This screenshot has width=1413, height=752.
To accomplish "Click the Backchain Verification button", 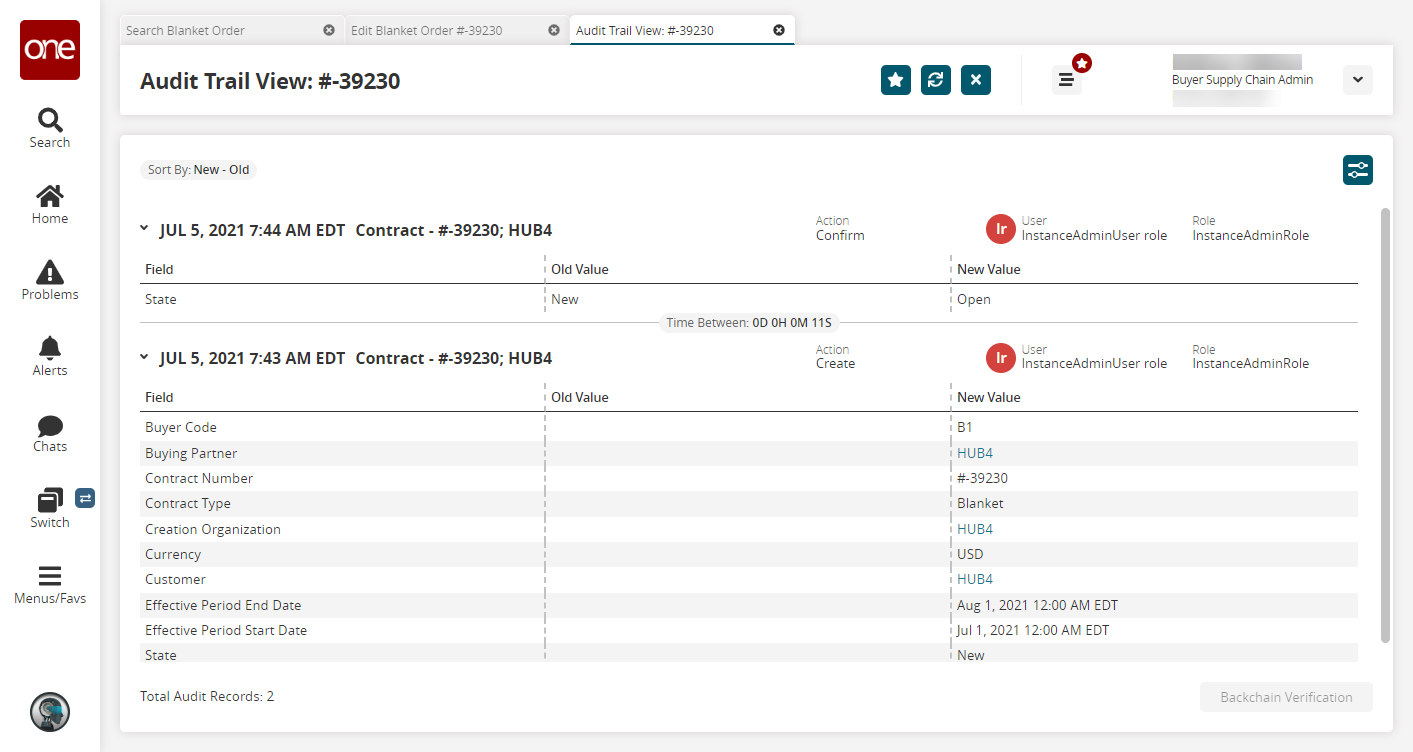I will tap(1286, 697).
